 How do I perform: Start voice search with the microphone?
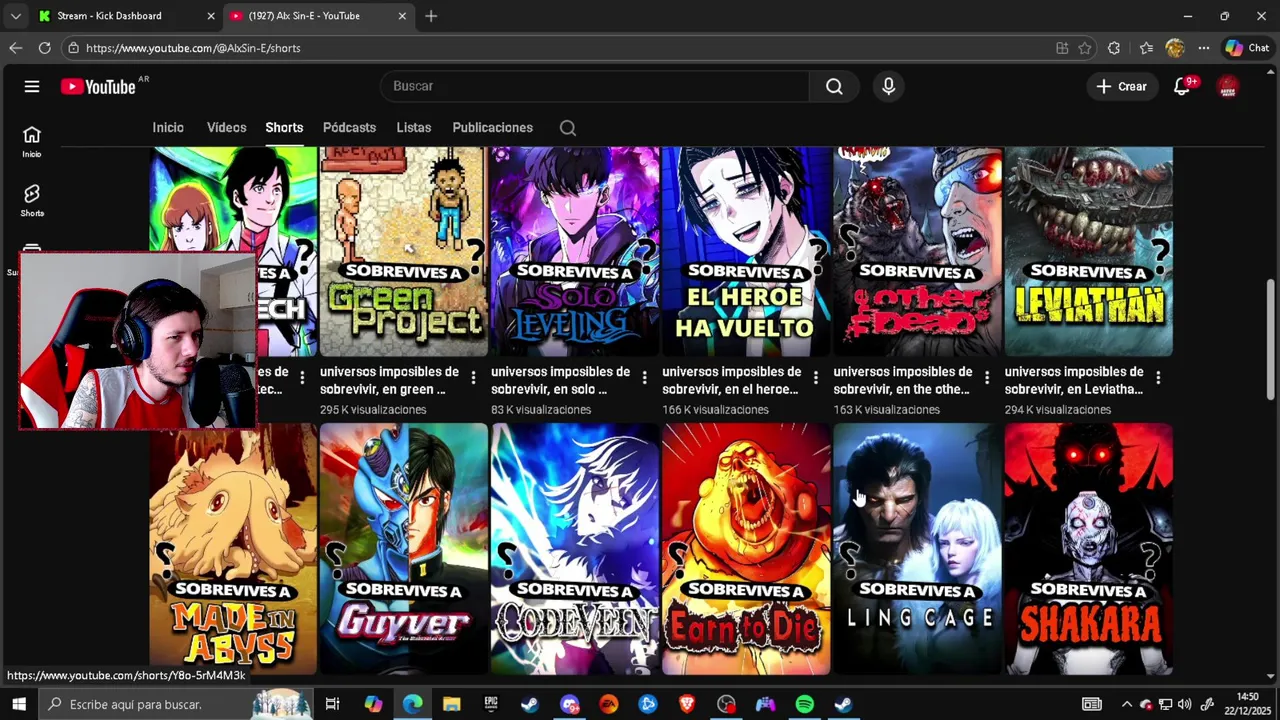pyautogui.click(x=888, y=86)
